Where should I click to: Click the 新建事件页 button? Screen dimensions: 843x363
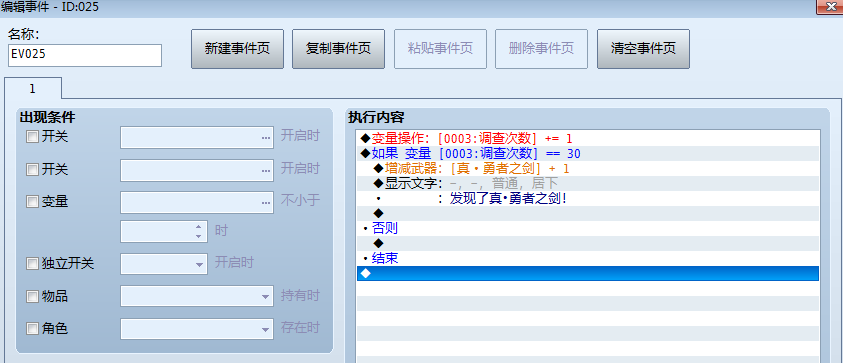[237, 49]
